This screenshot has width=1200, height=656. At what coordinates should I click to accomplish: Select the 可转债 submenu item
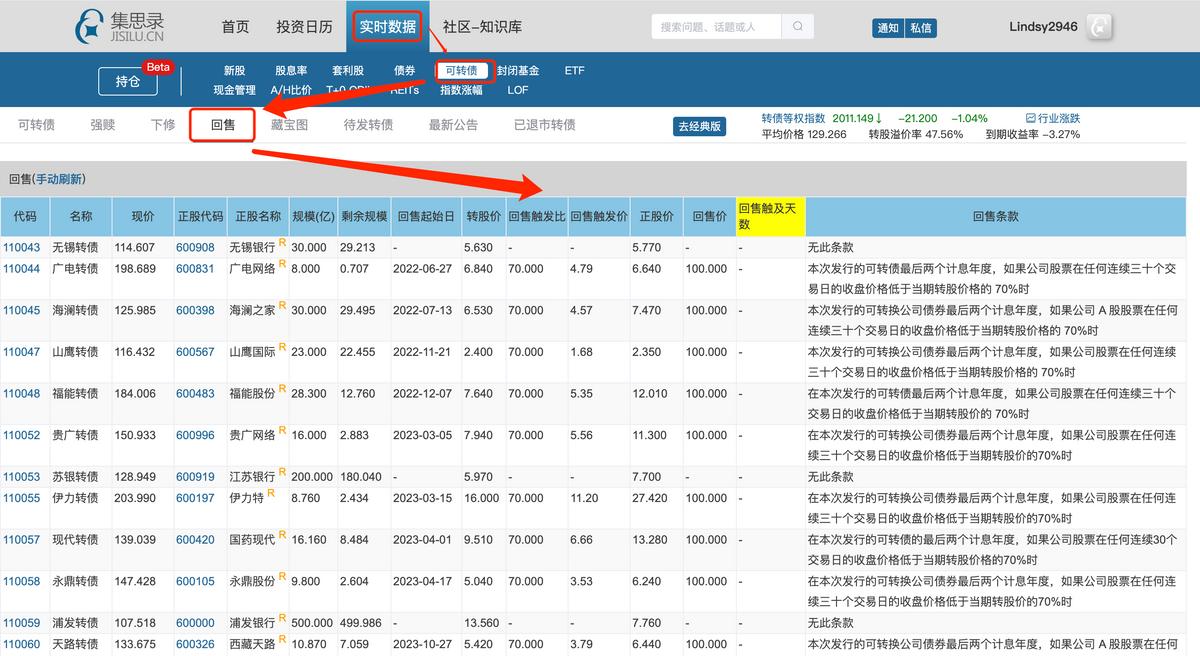click(x=461, y=70)
